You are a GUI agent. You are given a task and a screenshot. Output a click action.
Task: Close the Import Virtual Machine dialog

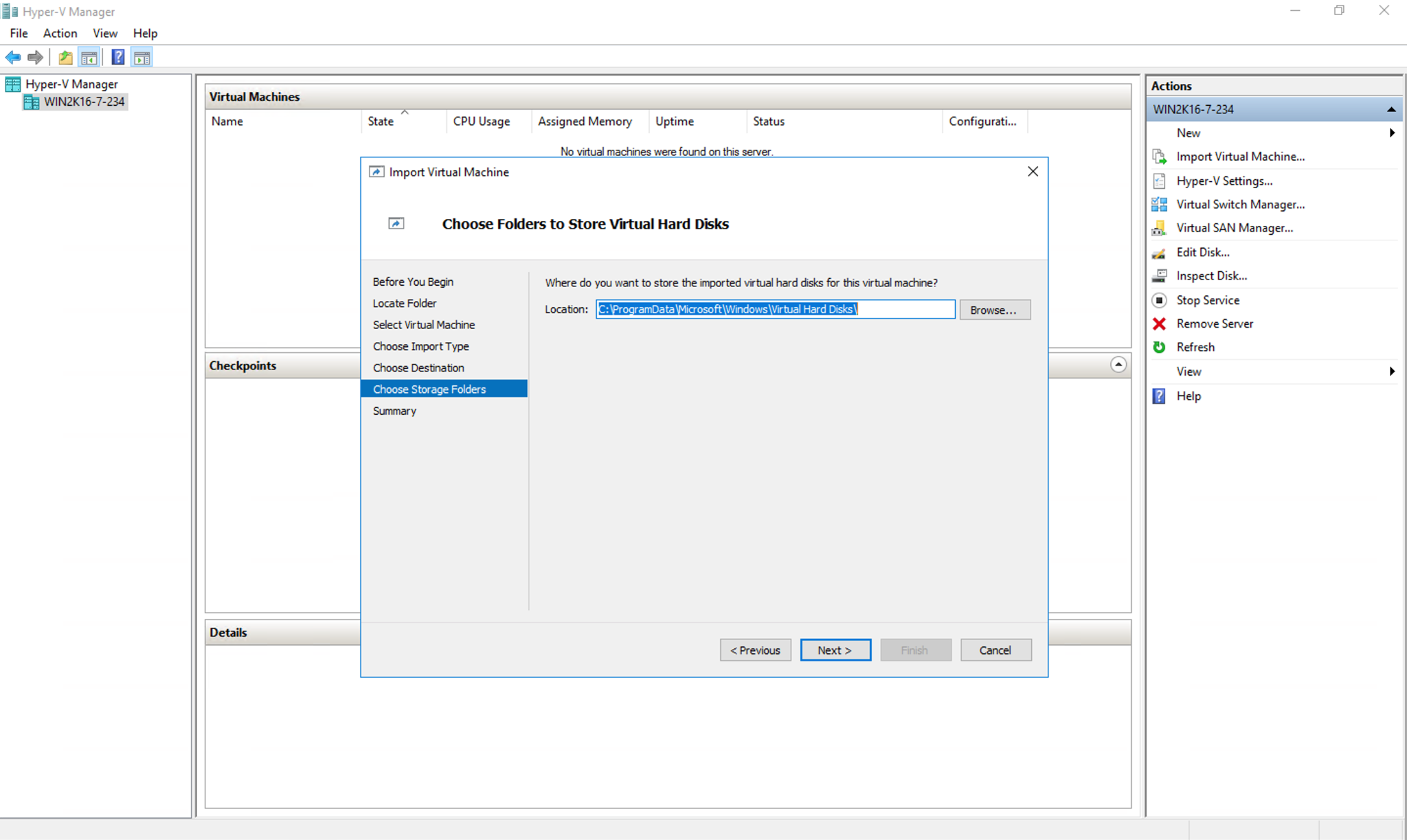[1033, 172]
